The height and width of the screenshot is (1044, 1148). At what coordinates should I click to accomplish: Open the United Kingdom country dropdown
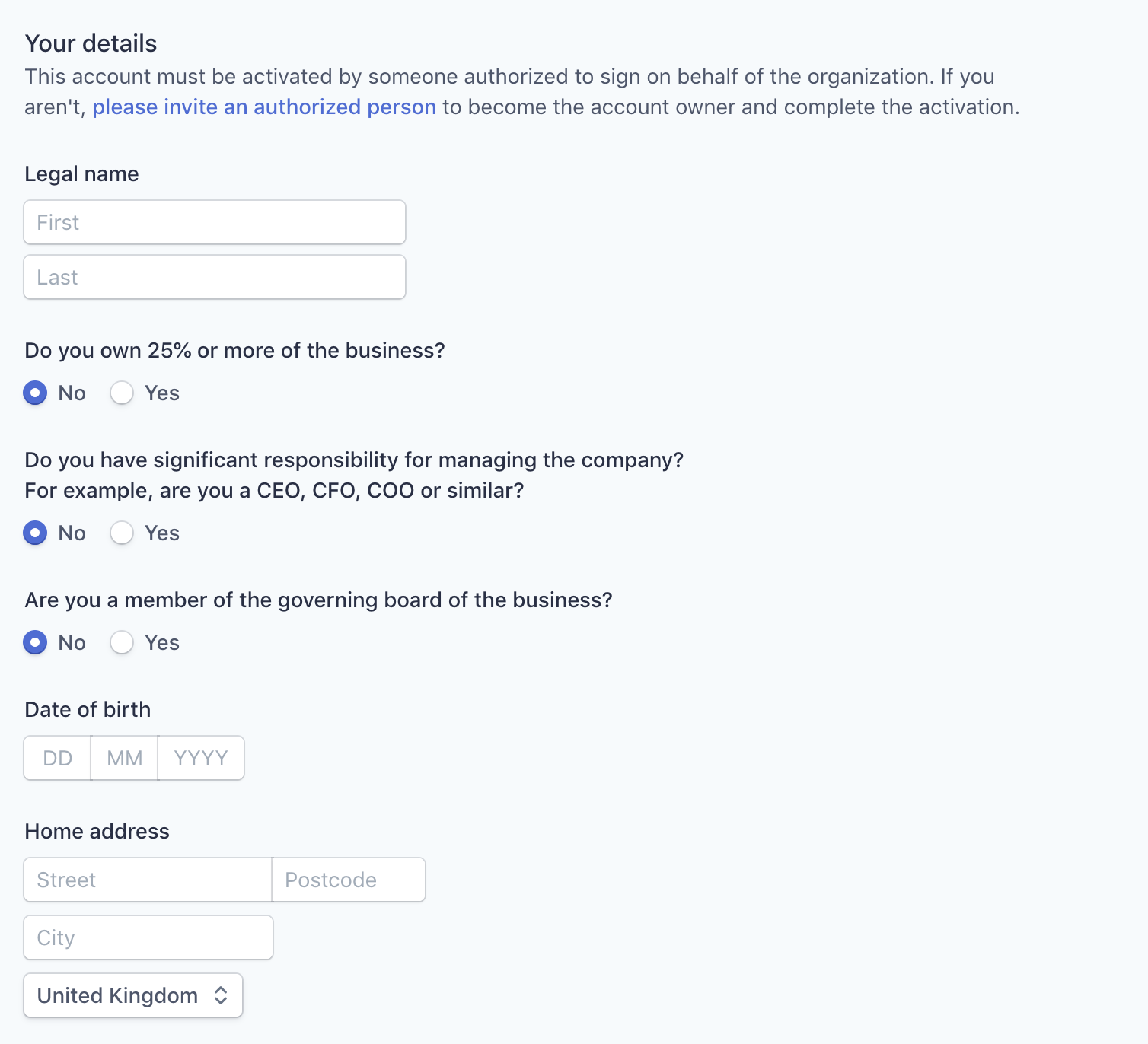[133, 995]
